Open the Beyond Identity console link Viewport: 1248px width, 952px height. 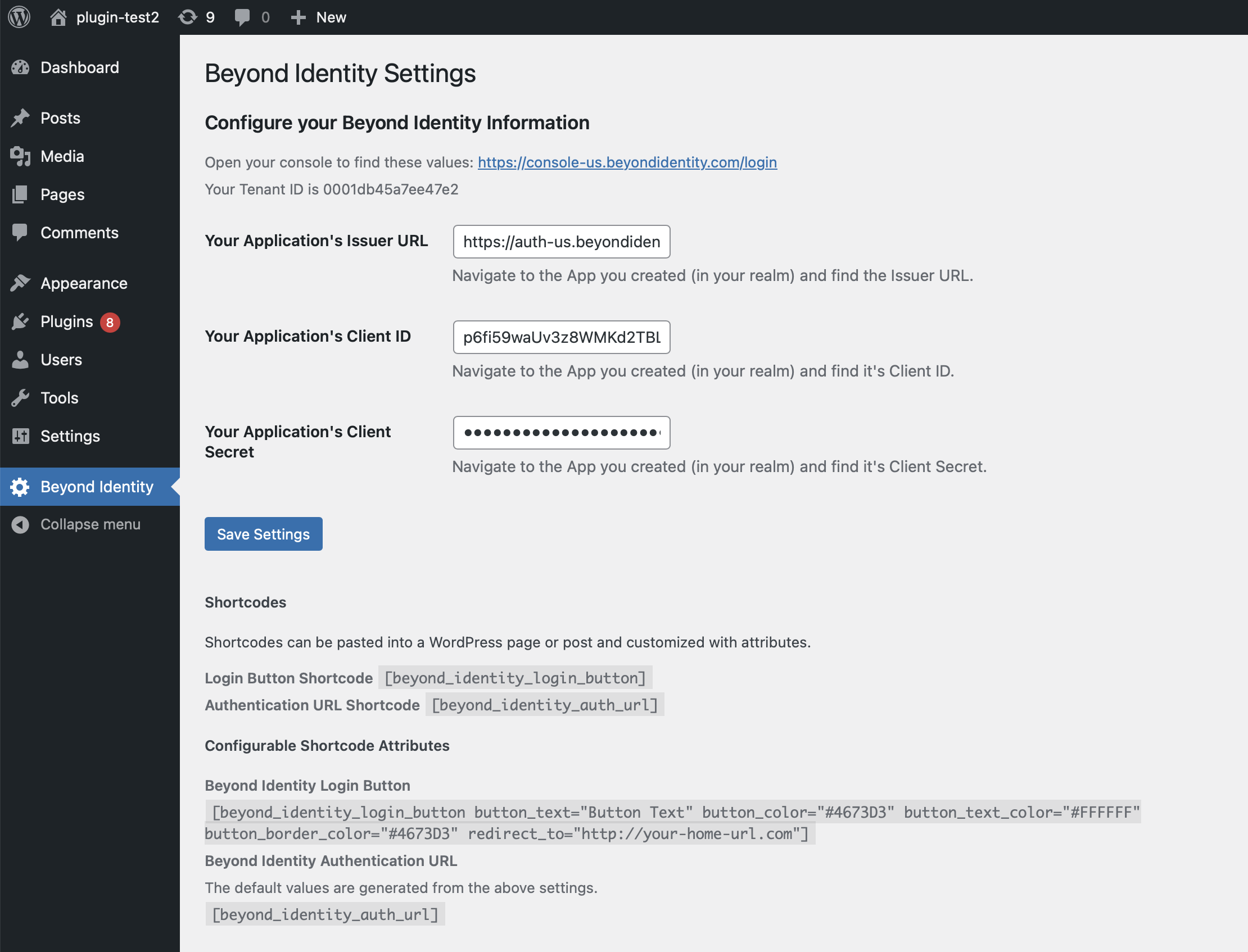click(x=626, y=160)
